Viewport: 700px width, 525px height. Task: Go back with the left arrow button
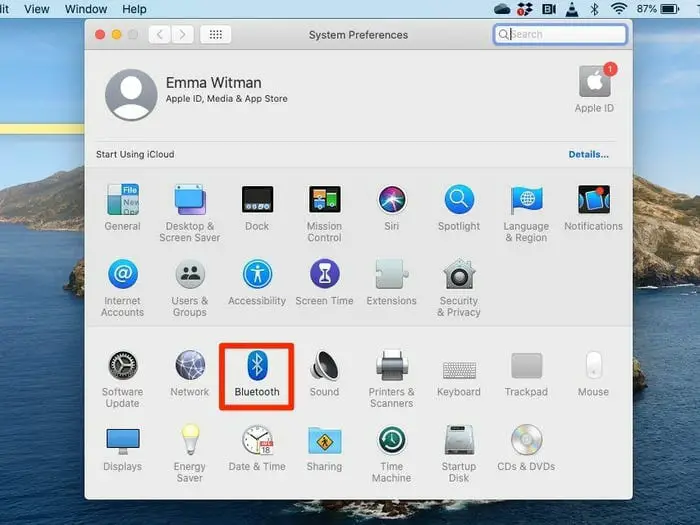(x=159, y=34)
